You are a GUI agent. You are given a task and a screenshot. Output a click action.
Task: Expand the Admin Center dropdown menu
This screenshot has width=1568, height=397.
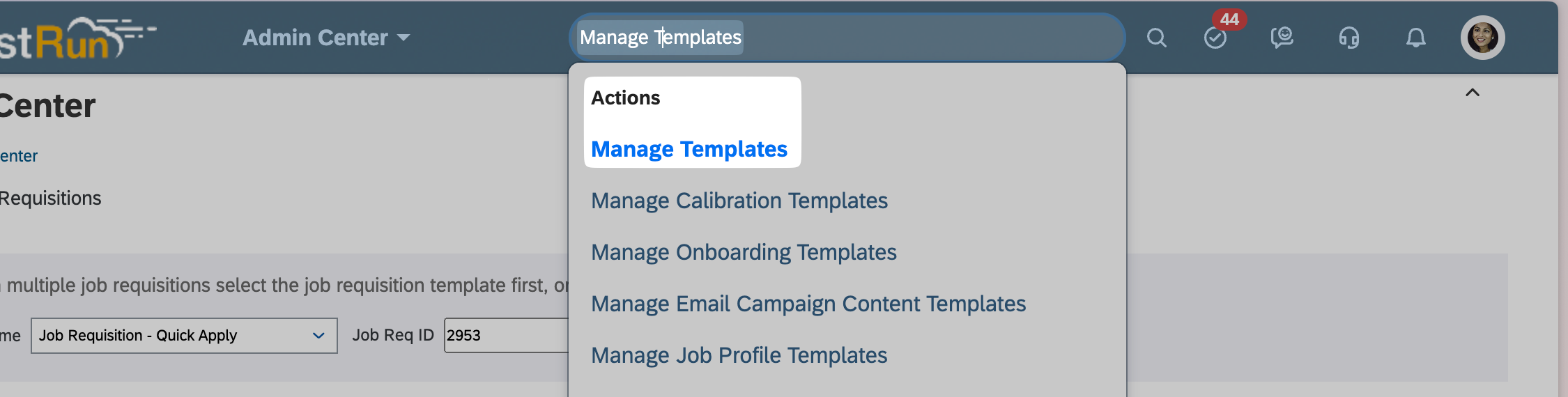(325, 38)
